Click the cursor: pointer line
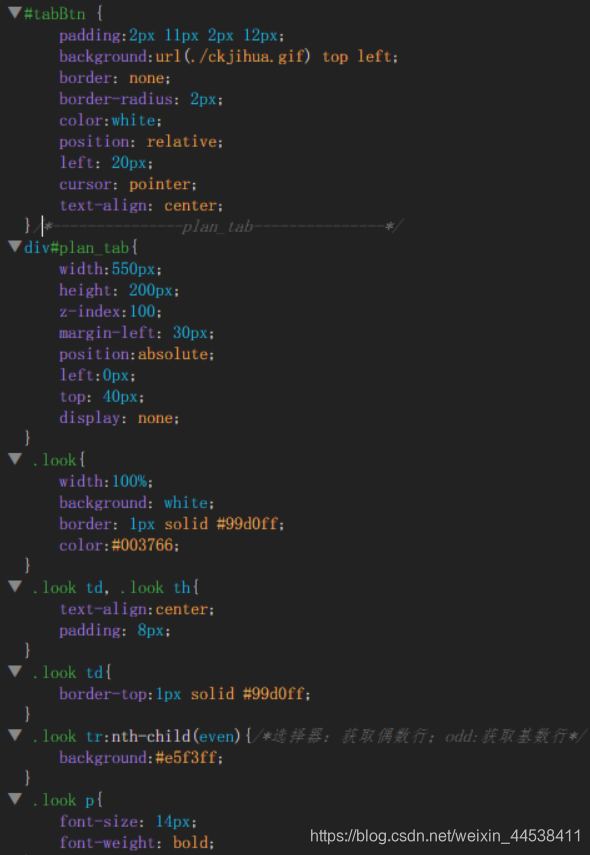The height and width of the screenshot is (855, 590). tap(128, 184)
